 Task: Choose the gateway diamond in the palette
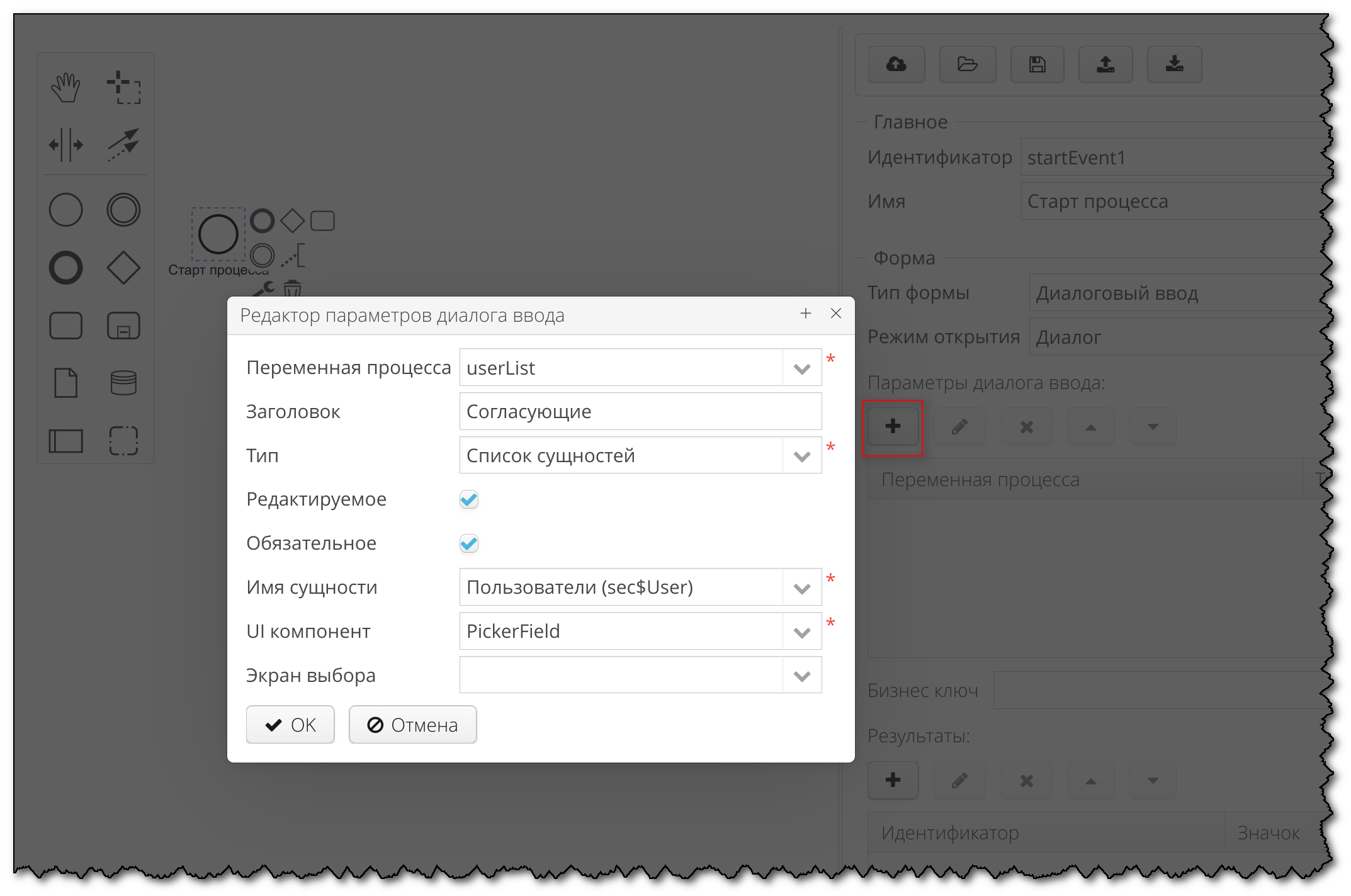tap(123, 268)
